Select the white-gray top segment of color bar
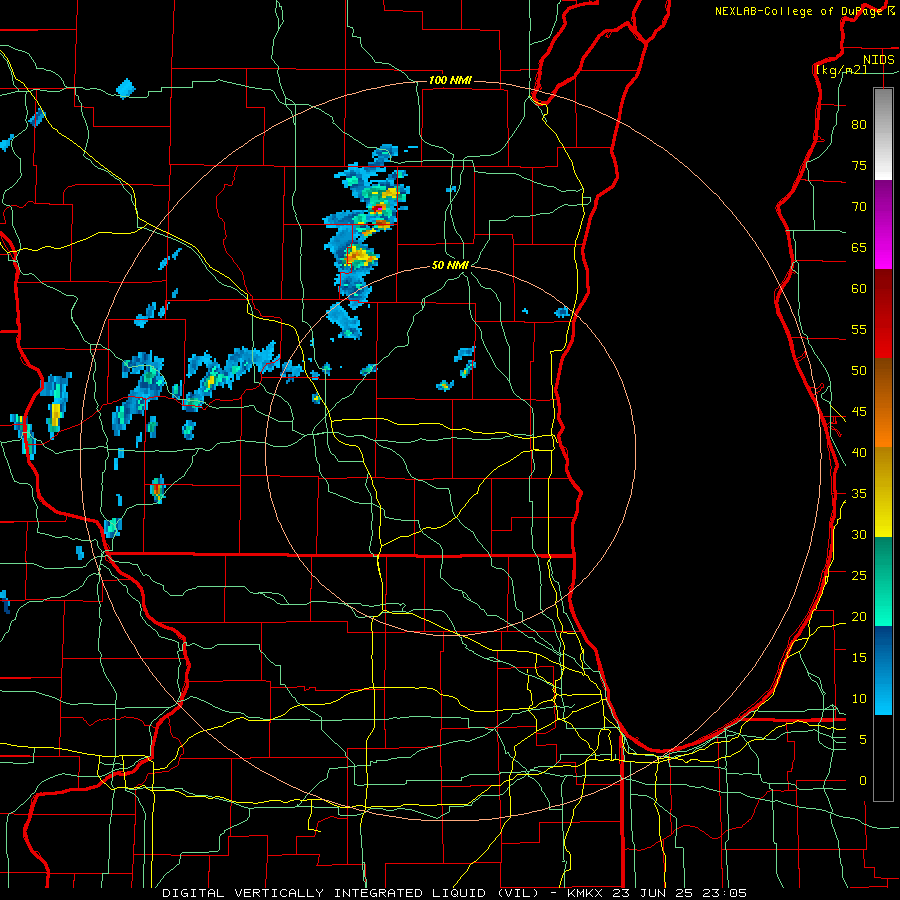Viewport: 900px width, 900px height. (x=883, y=134)
